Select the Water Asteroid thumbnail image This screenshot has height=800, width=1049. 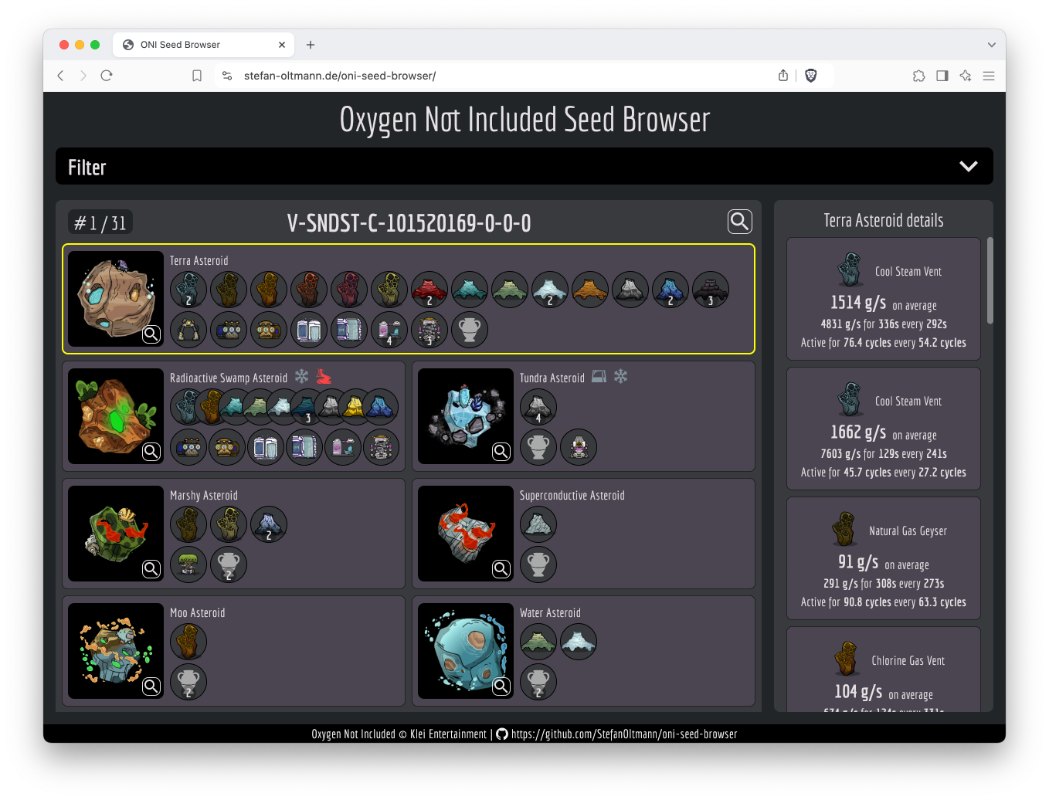click(x=466, y=651)
